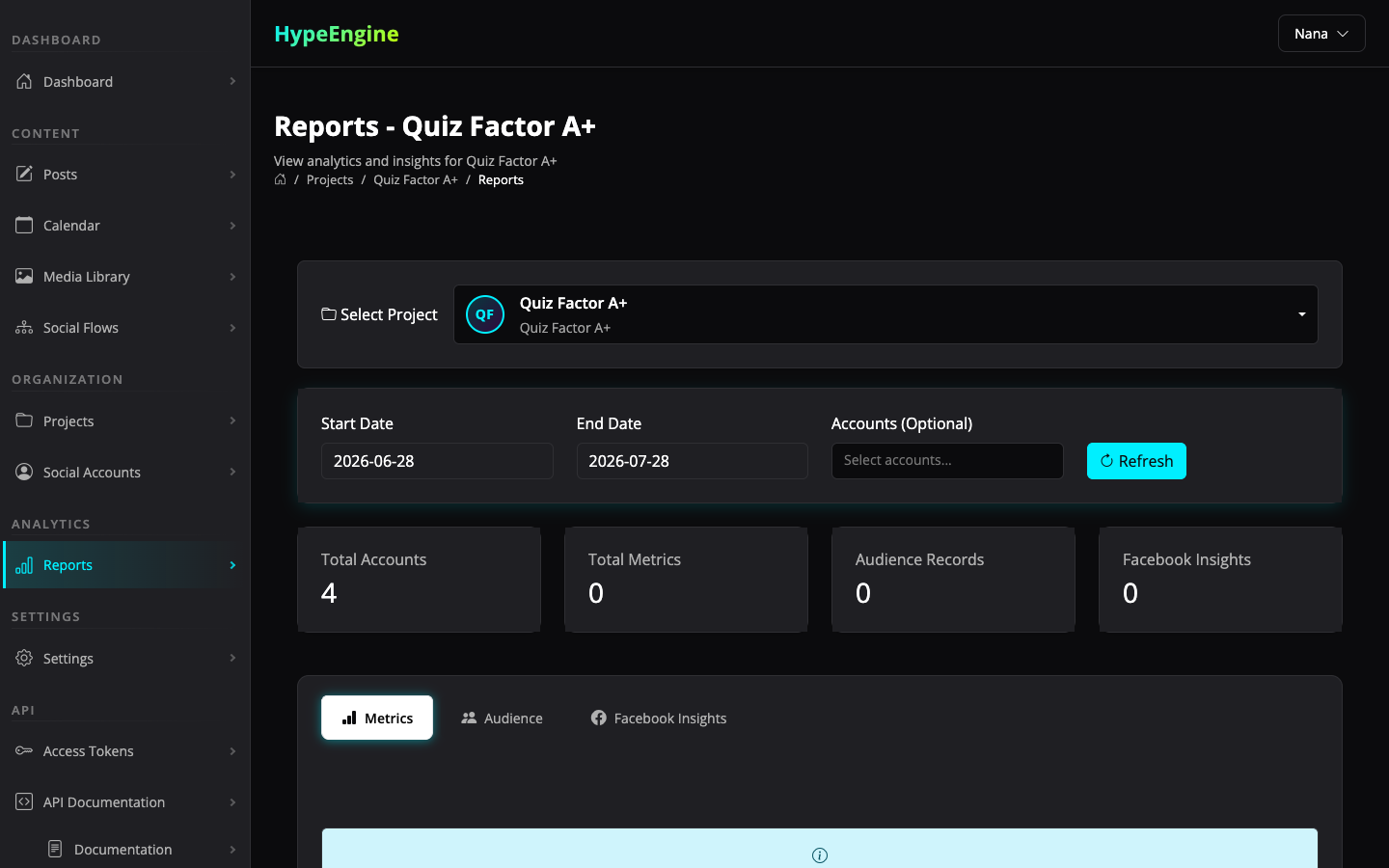Expand the Dashboard chevron arrow
1389x868 pixels.
click(x=232, y=81)
